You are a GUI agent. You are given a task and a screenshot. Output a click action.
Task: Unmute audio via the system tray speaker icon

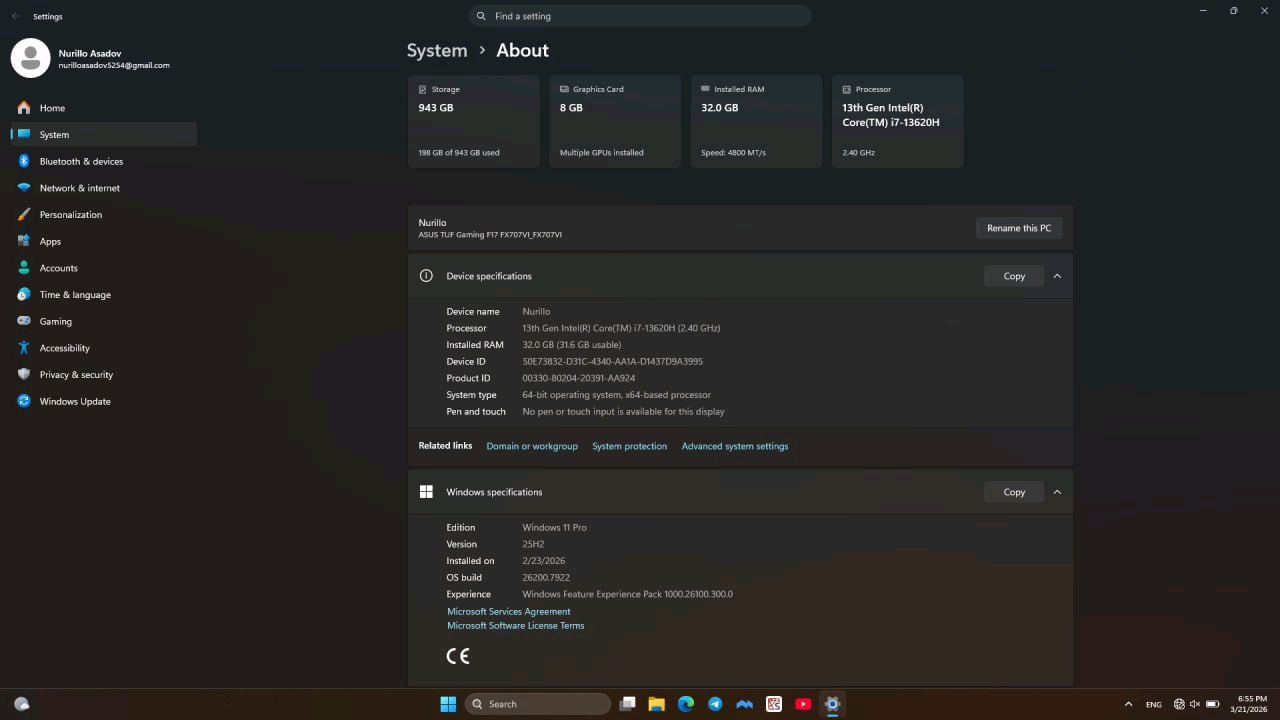pyautogui.click(x=1195, y=703)
